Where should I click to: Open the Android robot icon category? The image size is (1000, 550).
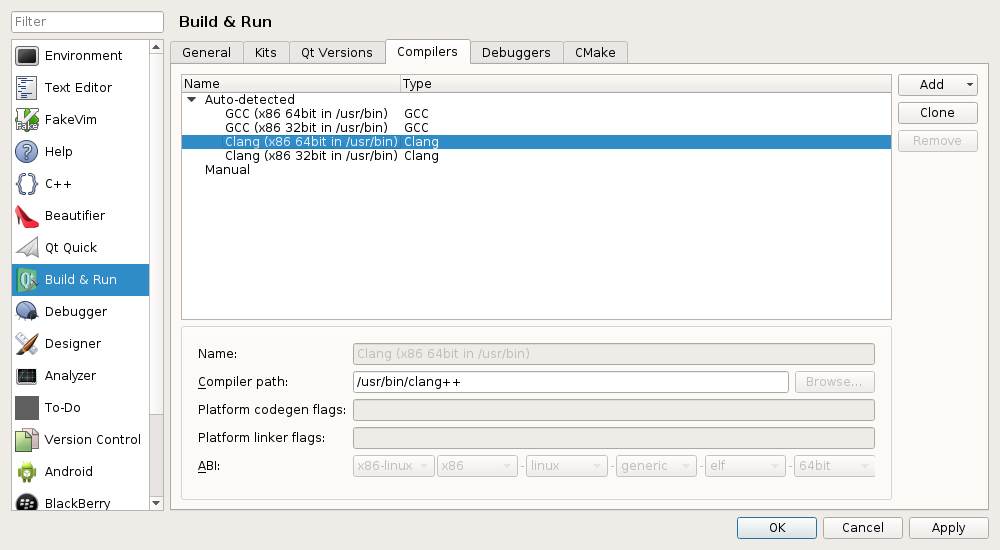click(27, 472)
